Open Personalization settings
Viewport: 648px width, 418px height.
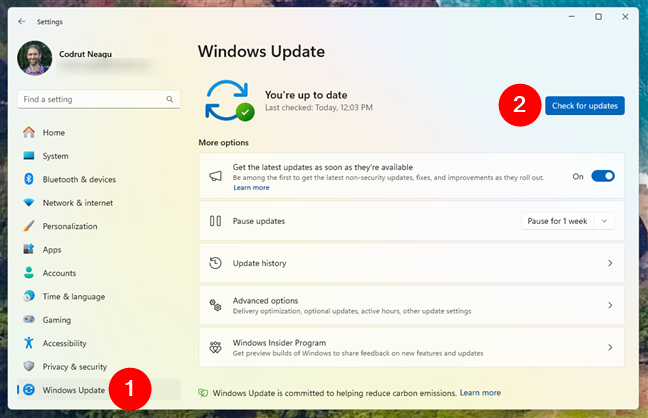[x=99, y=227]
